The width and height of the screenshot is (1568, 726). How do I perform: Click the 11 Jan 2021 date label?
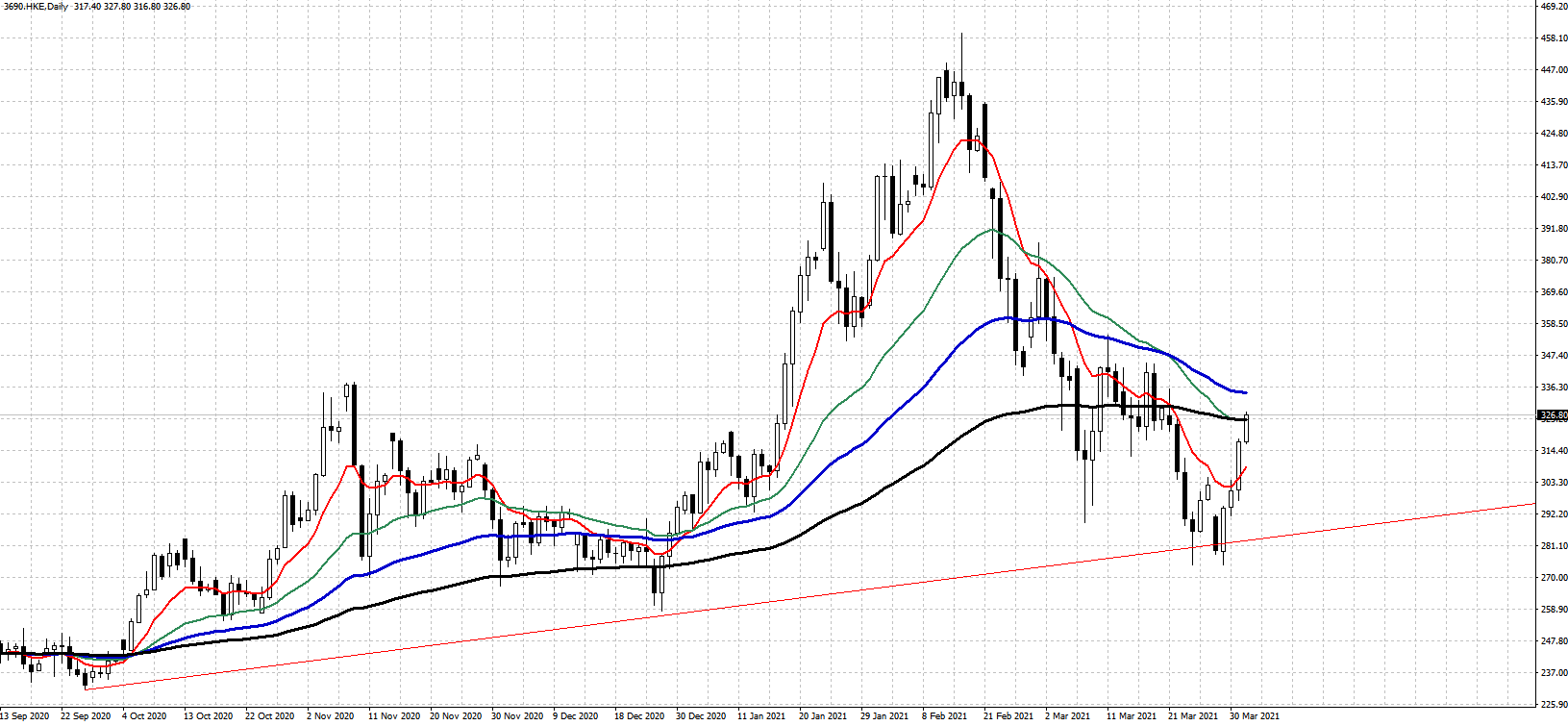(761, 716)
